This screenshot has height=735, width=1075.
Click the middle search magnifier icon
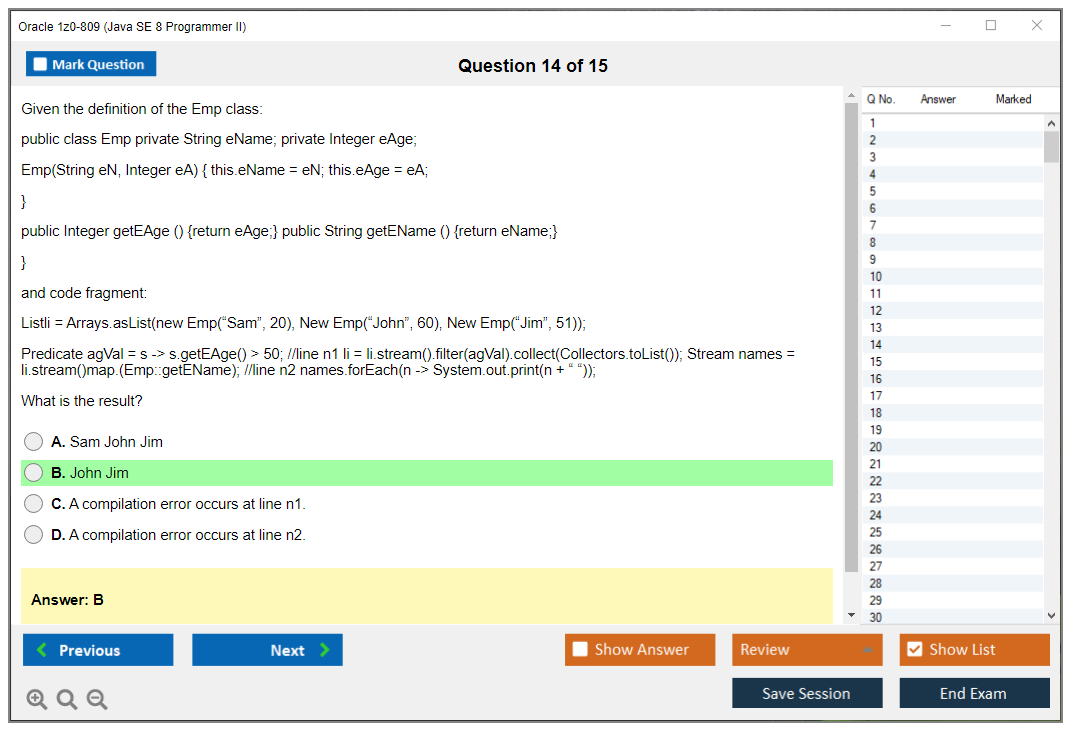(67, 699)
